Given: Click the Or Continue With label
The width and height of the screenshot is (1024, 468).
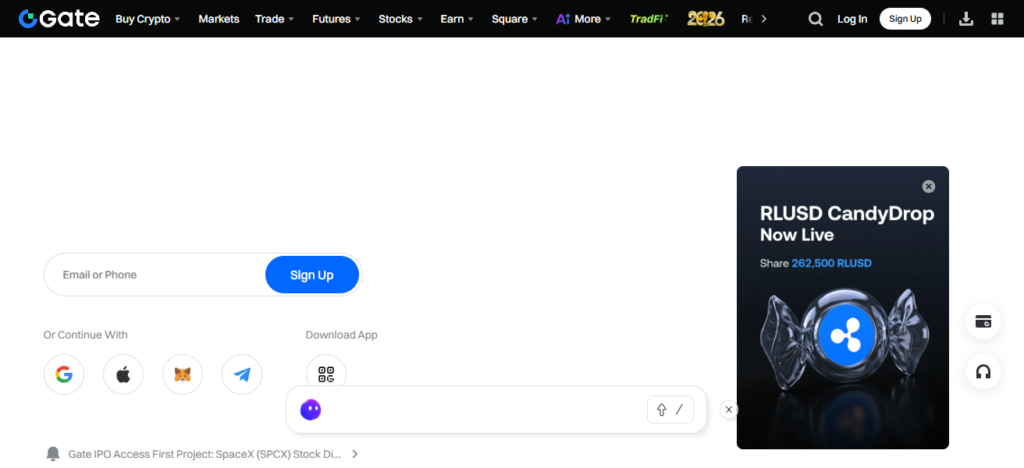Looking at the screenshot, I should [86, 335].
